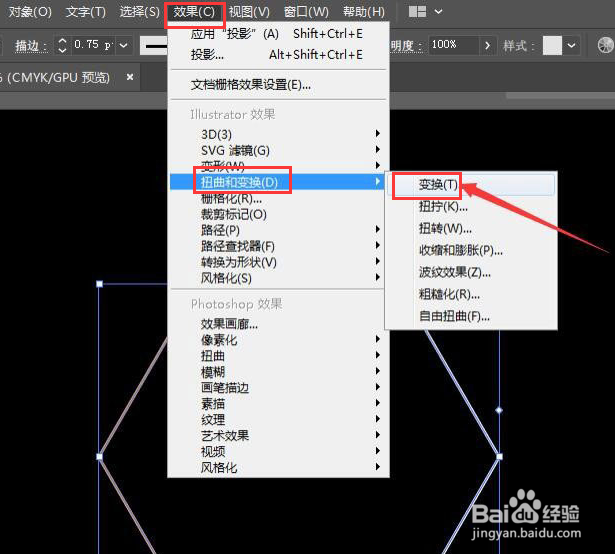
Task: Click the right middle anchor point of hexagon
Action: pos(499,456)
